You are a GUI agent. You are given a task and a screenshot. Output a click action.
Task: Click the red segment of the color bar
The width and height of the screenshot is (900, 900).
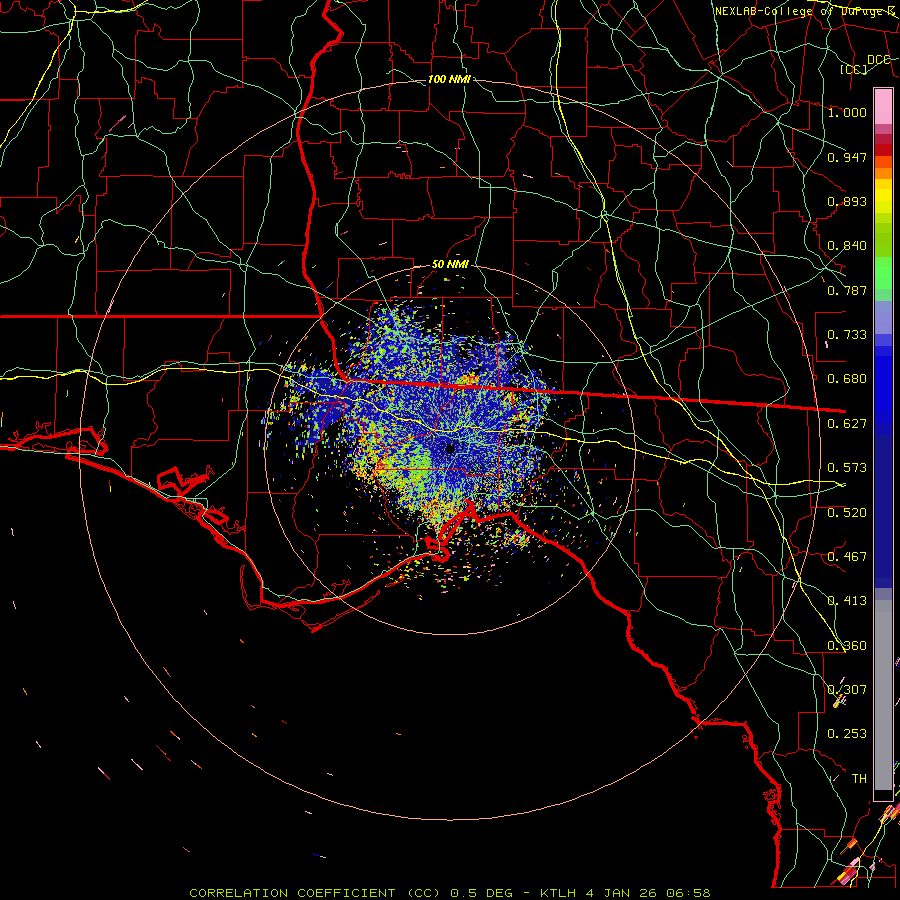click(883, 150)
